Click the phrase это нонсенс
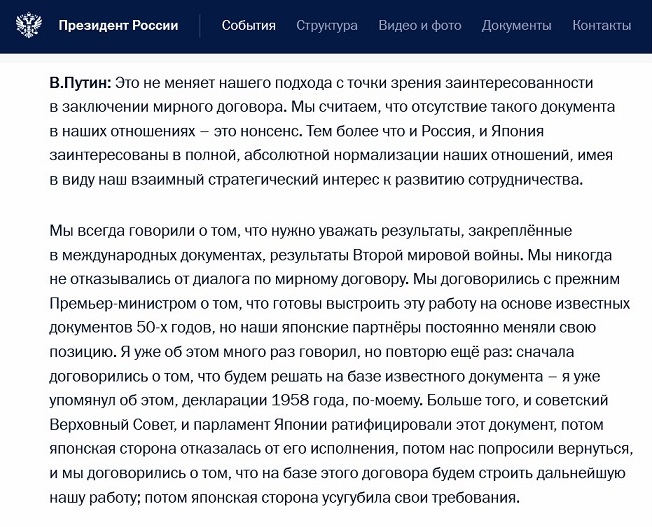The width and height of the screenshot is (652, 527). (257, 131)
